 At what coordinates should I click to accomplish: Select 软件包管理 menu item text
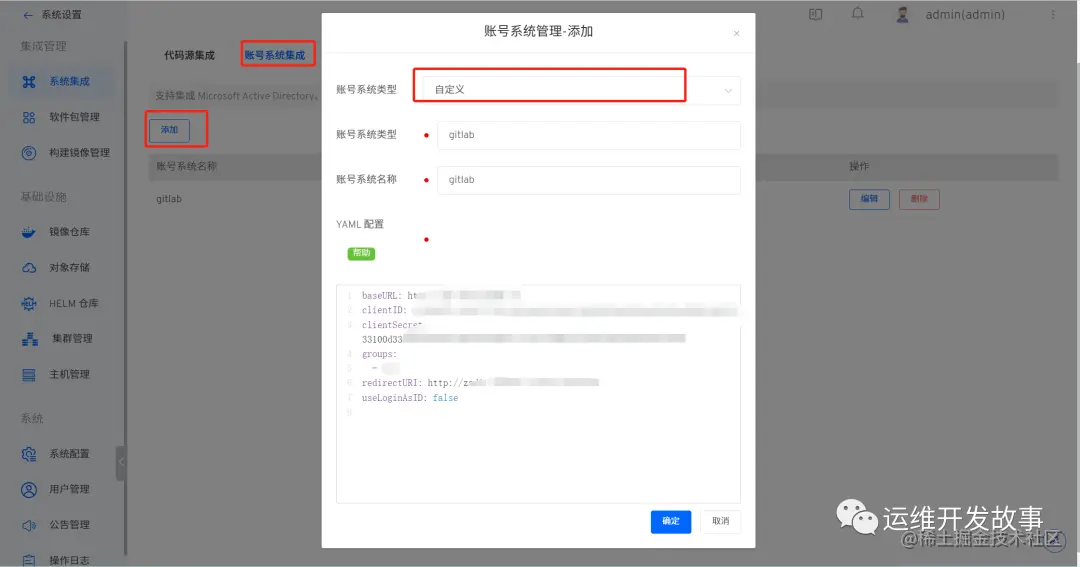74,117
